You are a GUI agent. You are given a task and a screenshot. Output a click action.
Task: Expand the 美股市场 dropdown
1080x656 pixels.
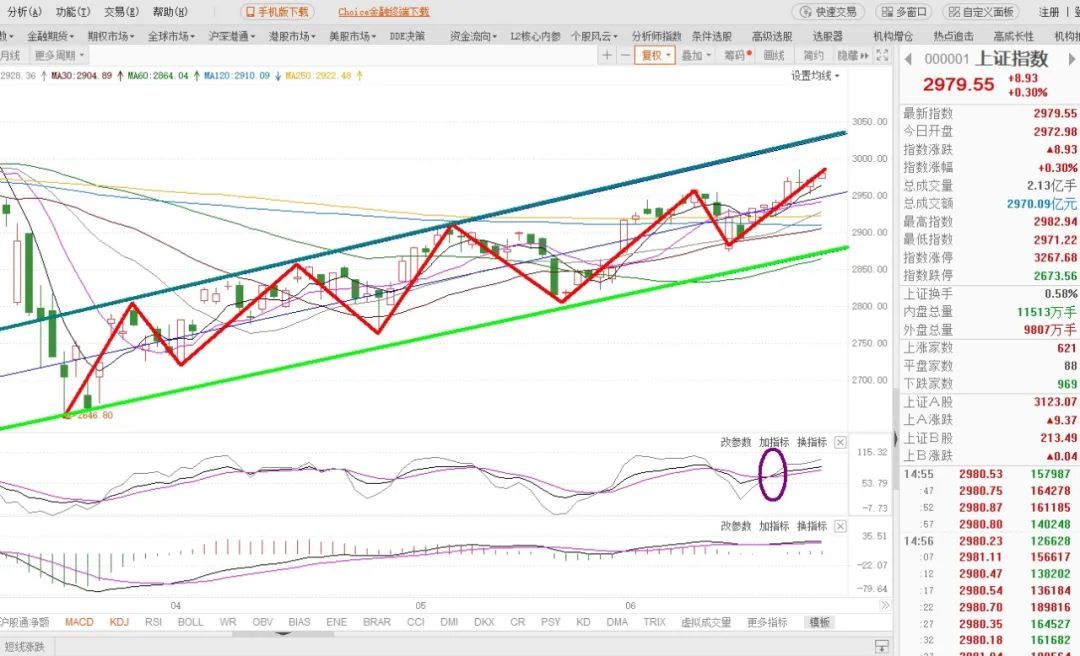coord(353,36)
